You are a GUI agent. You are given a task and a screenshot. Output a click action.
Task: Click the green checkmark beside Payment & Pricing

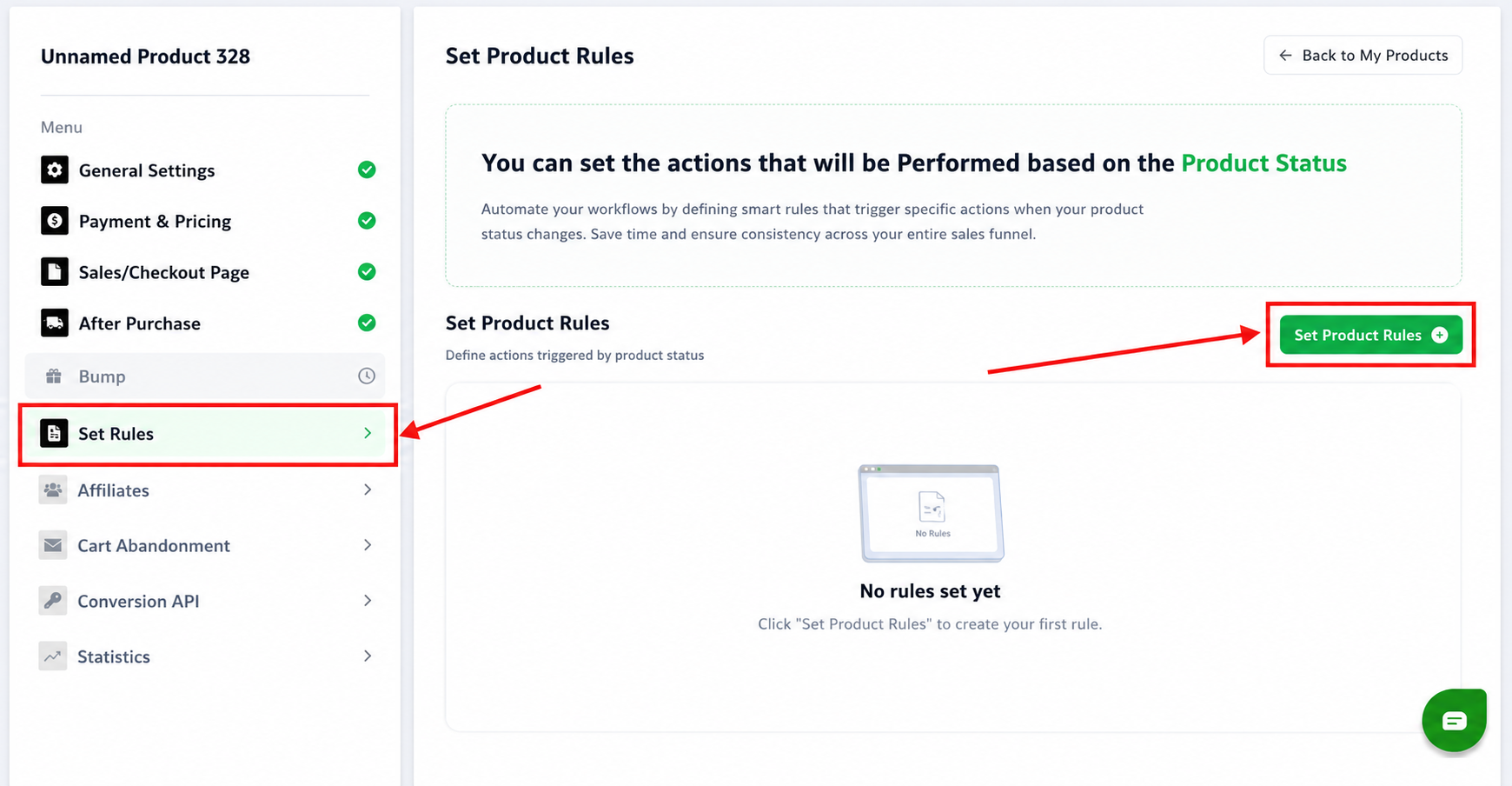point(367,221)
